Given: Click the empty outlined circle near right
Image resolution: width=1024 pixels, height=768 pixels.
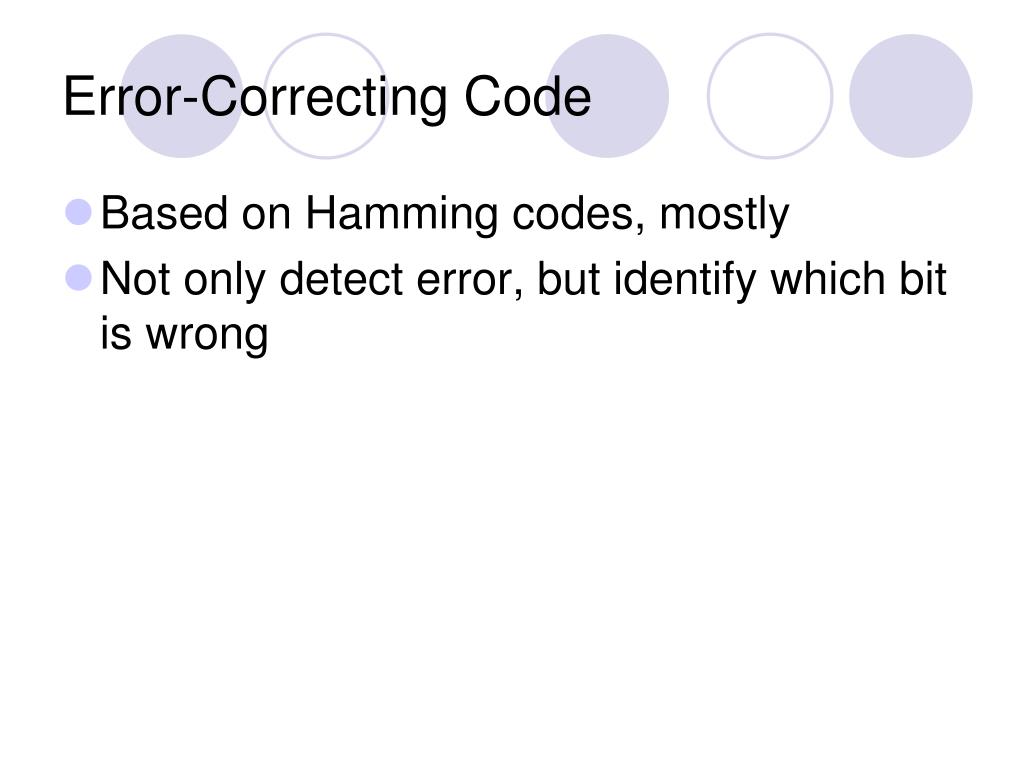Looking at the screenshot, I should 770,96.
